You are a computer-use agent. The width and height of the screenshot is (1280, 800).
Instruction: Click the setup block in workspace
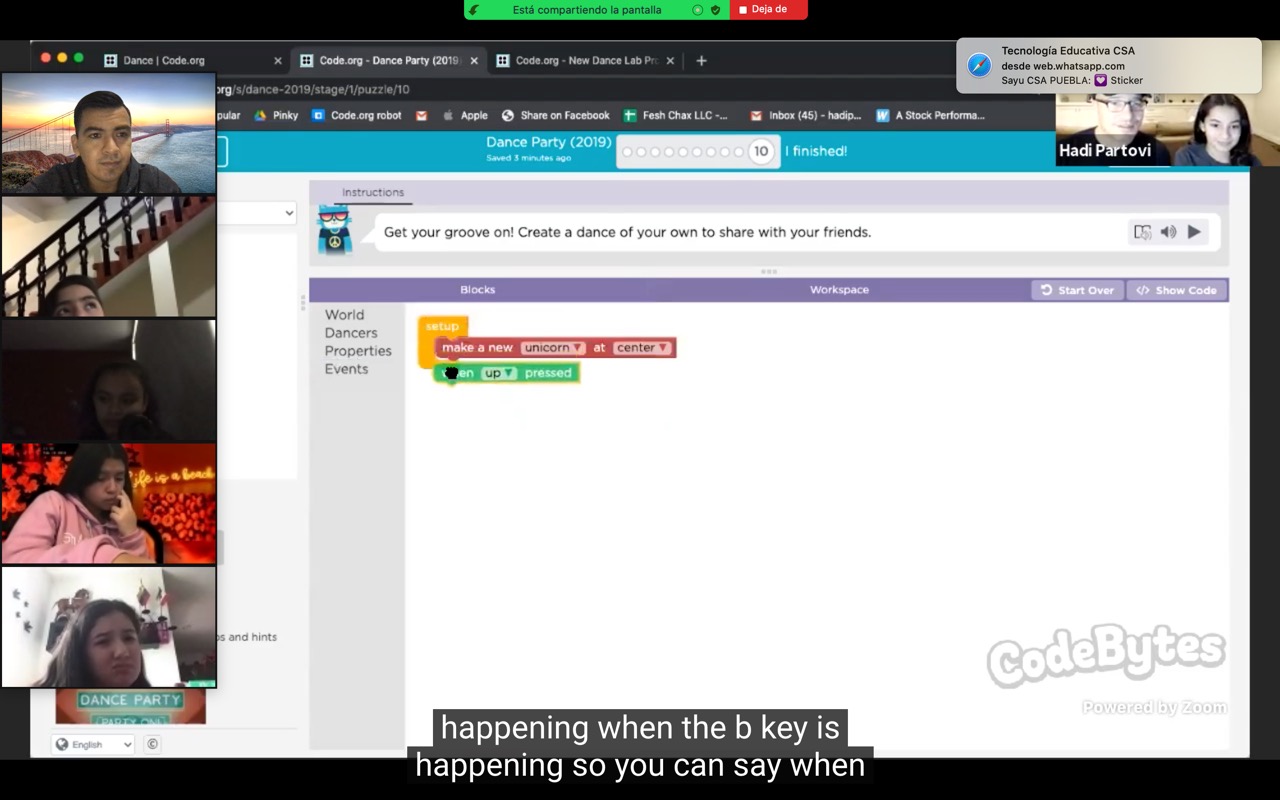442,326
